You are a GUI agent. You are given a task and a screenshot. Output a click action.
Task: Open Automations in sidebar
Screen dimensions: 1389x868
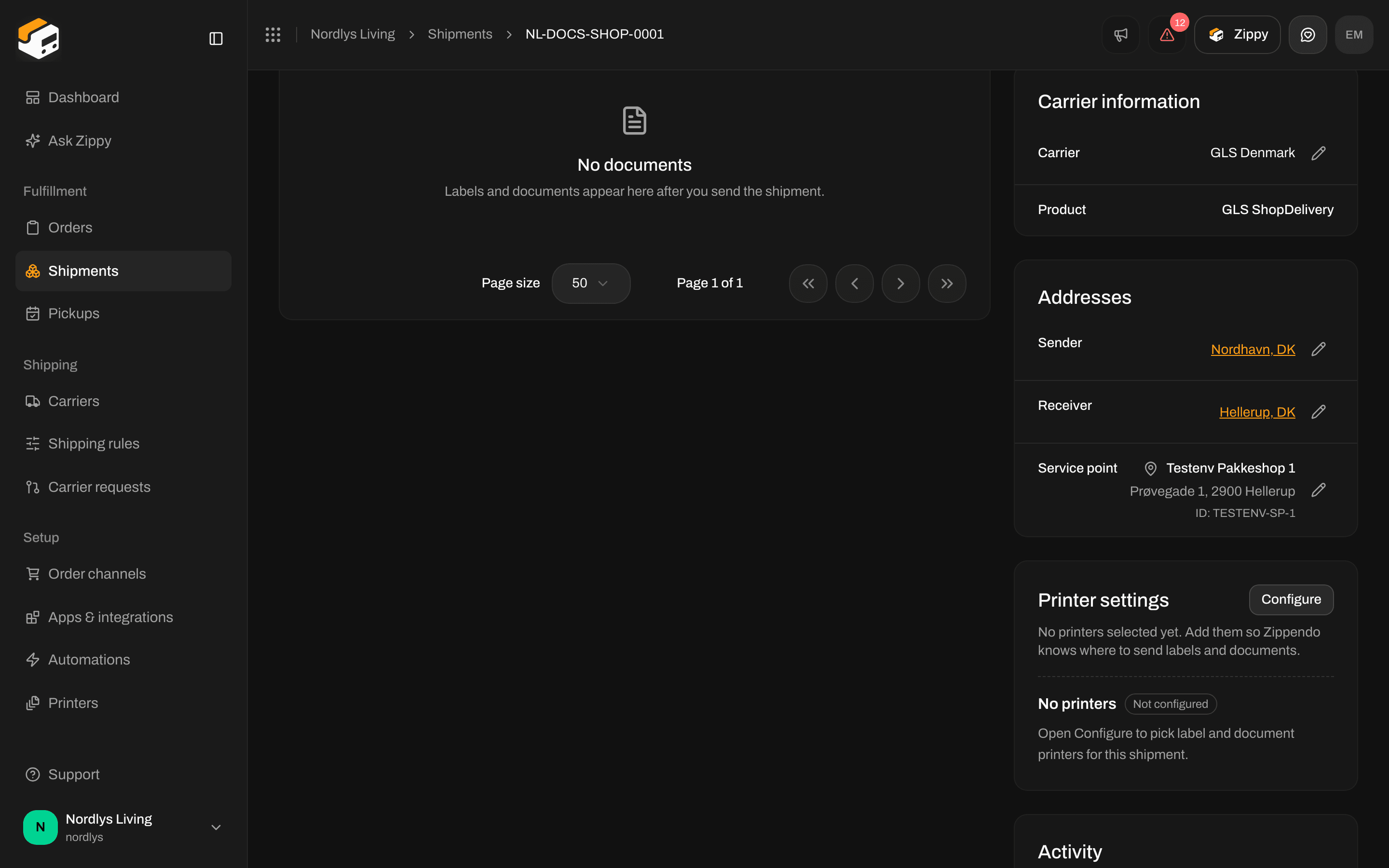coord(123,660)
